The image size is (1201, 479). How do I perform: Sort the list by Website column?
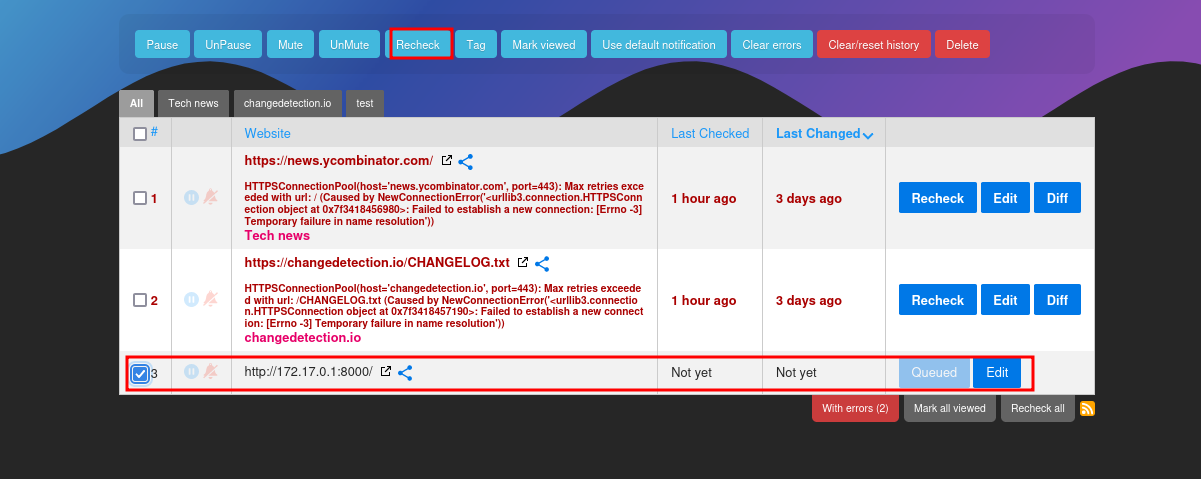point(267,133)
